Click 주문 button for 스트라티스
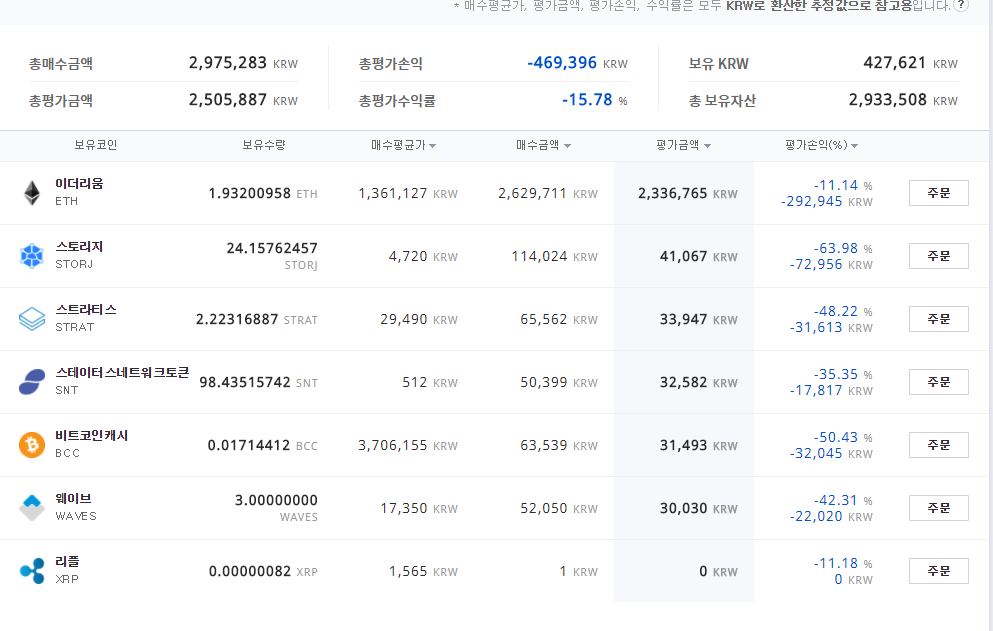993x631 pixels. point(939,319)
